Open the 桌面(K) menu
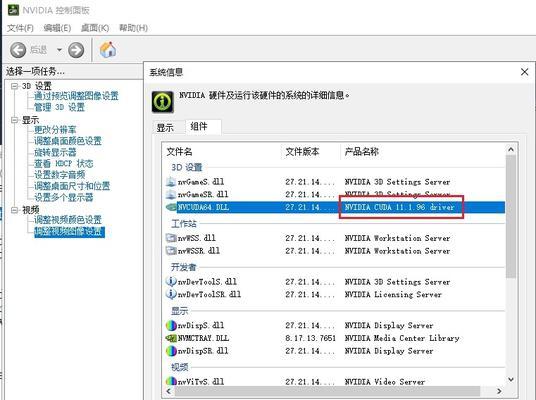The height and width of the screenshot is (400, 536). [95, 28]
